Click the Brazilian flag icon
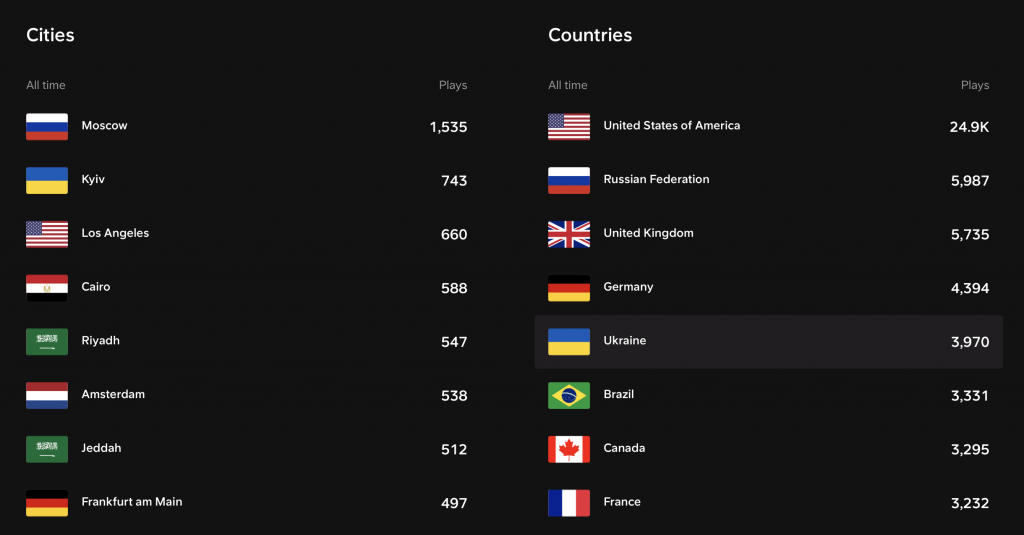 [569, 396]
